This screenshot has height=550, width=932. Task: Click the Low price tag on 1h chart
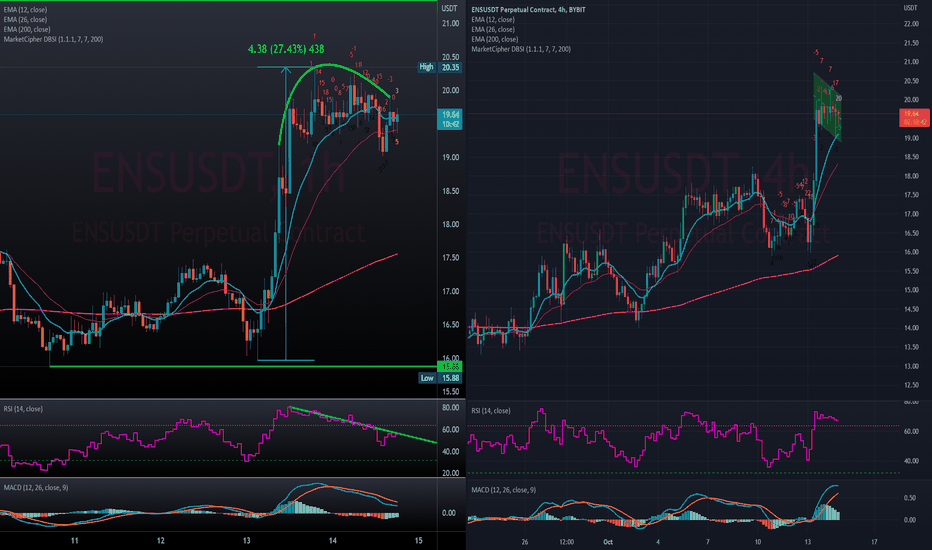point(427,378)
